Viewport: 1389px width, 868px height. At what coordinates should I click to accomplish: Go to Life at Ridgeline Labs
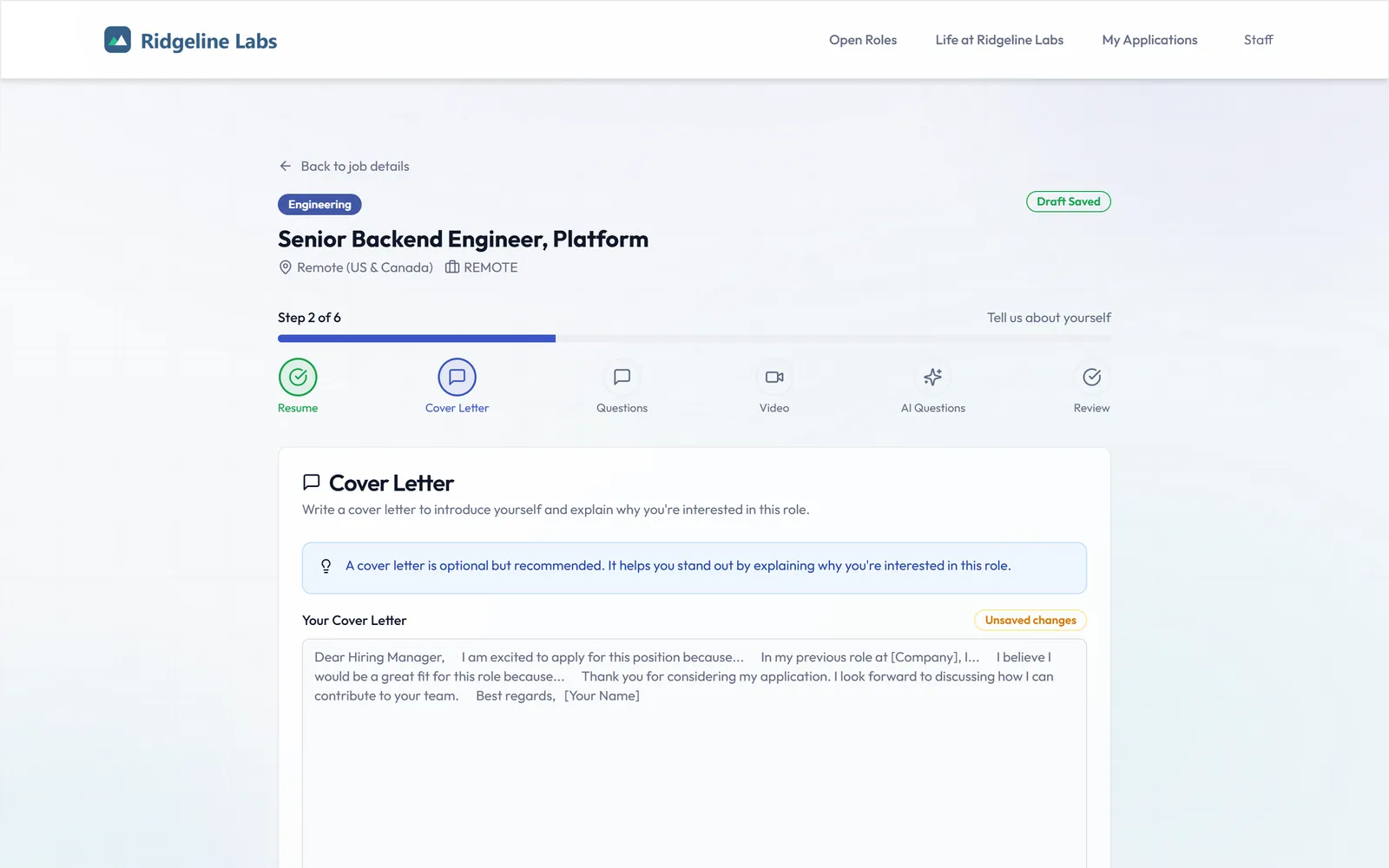pos(999,40)
